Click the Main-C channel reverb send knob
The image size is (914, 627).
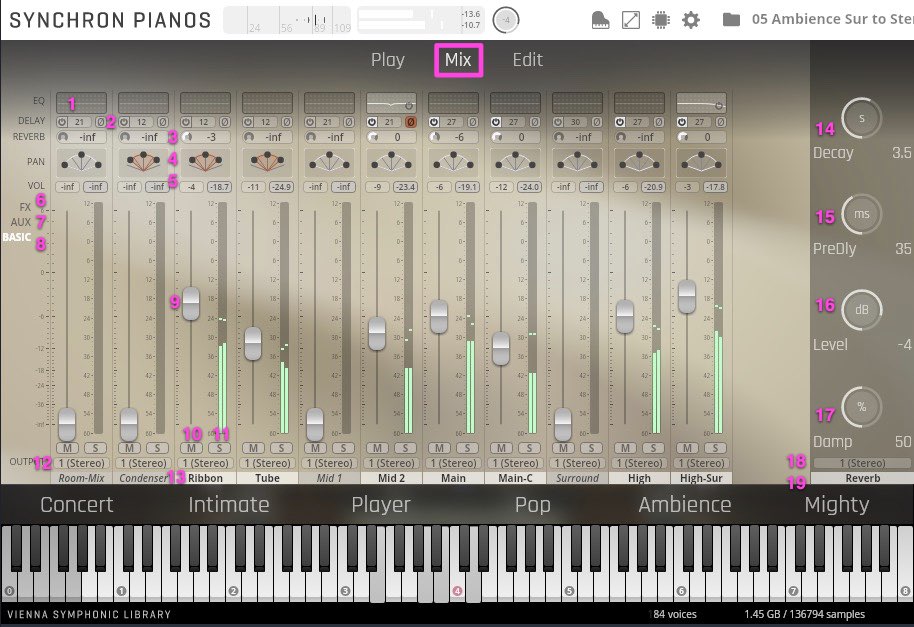497,137
